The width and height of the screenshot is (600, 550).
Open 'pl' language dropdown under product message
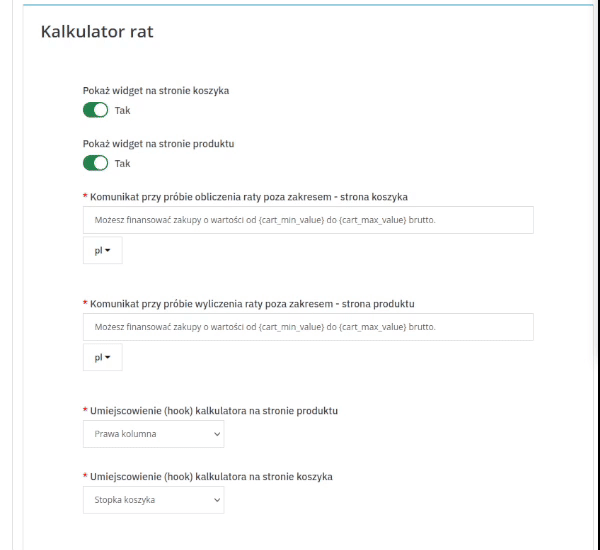[102, 357]
